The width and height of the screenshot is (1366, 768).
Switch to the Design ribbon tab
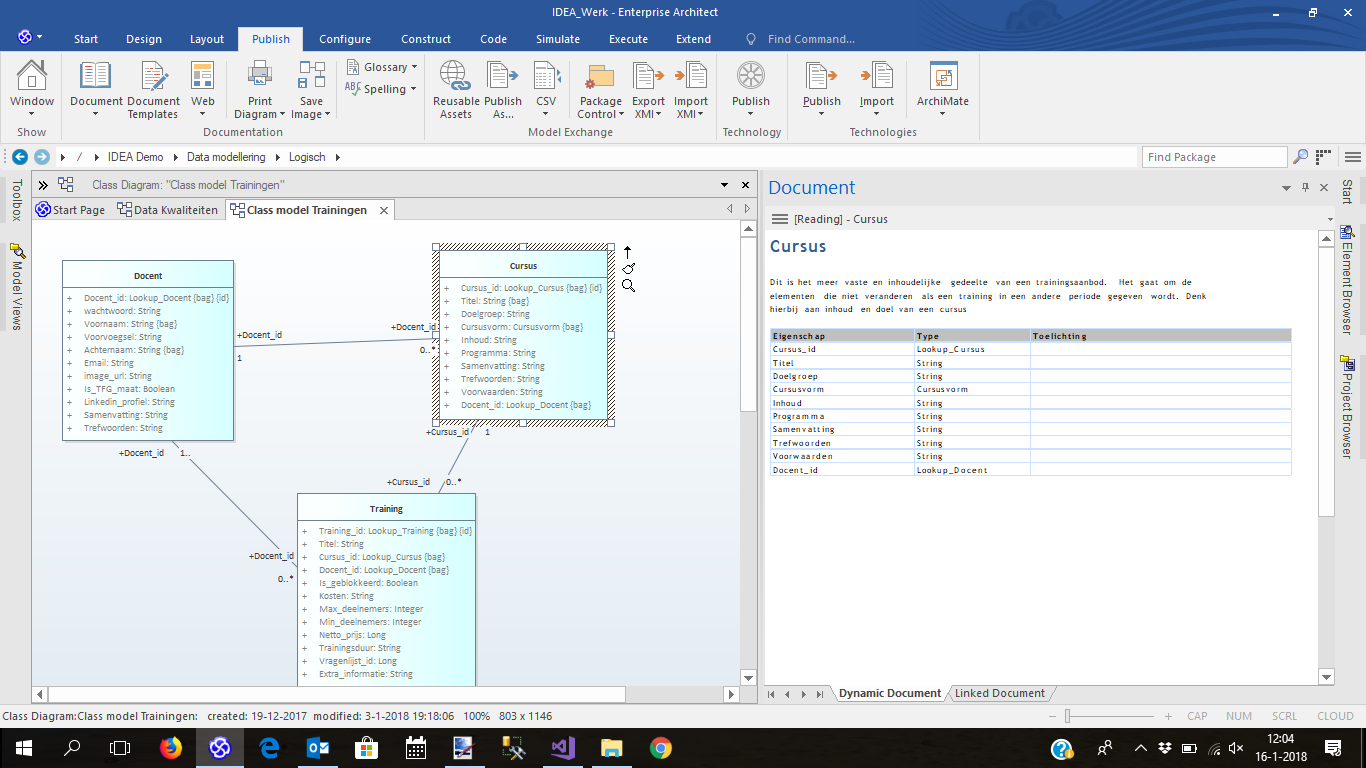(144, 39)
